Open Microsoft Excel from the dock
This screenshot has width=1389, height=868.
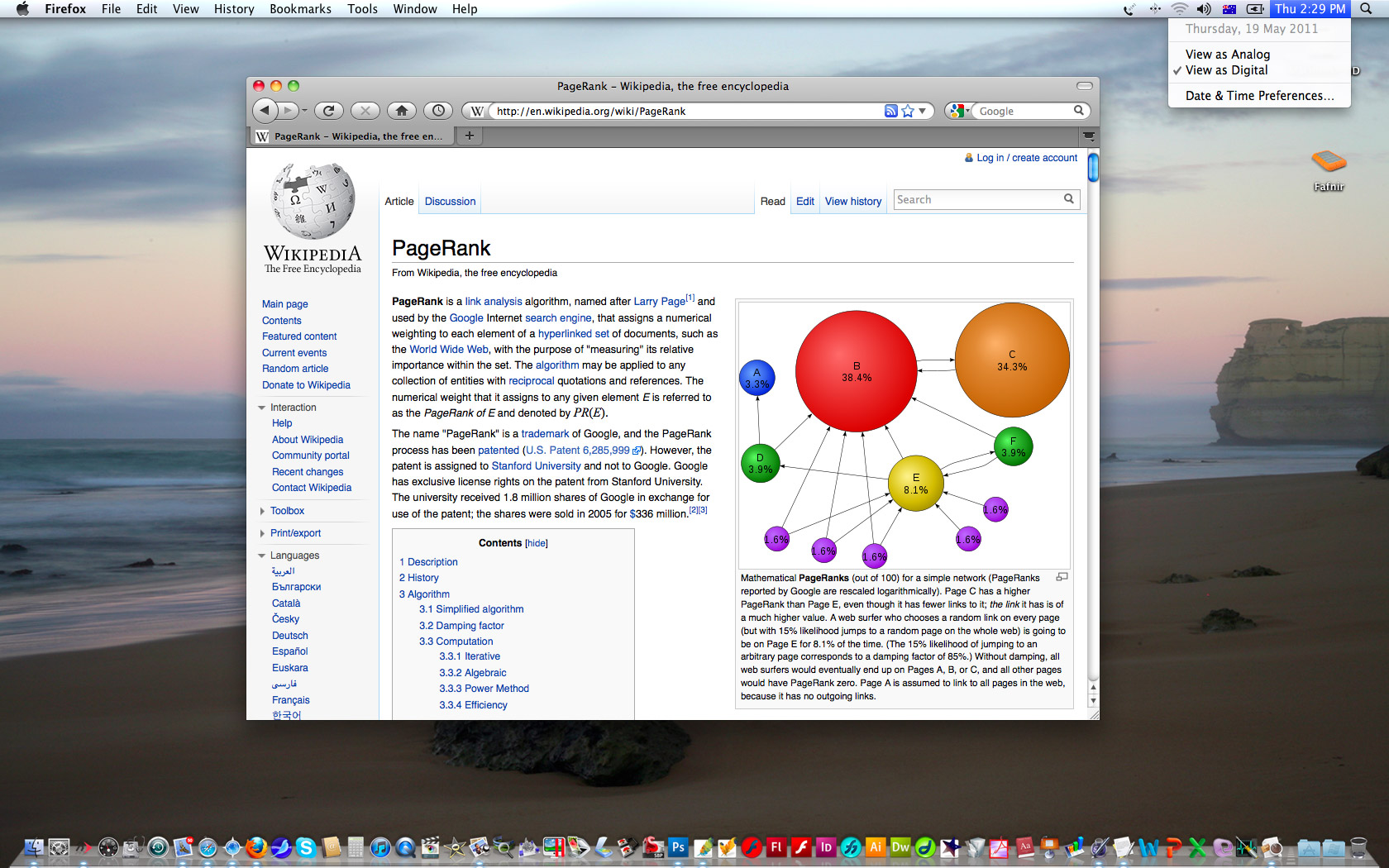1197,847
